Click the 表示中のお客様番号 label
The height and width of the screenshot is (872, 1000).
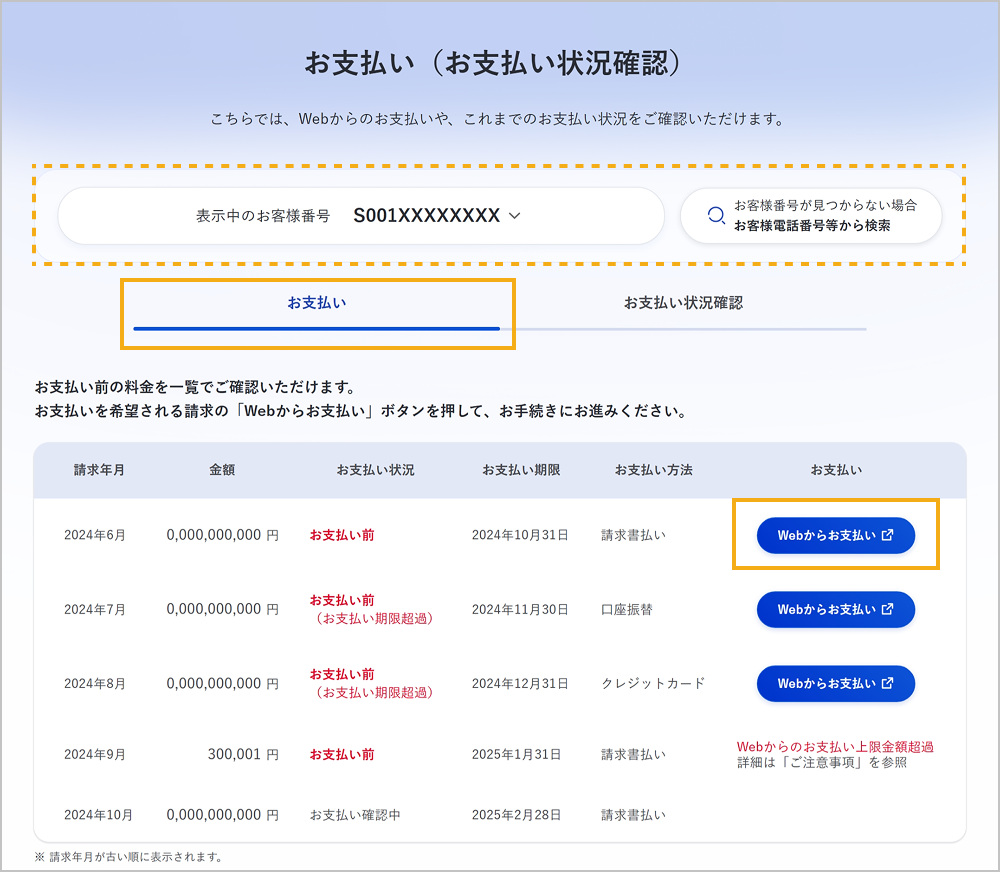coord(263,216)
